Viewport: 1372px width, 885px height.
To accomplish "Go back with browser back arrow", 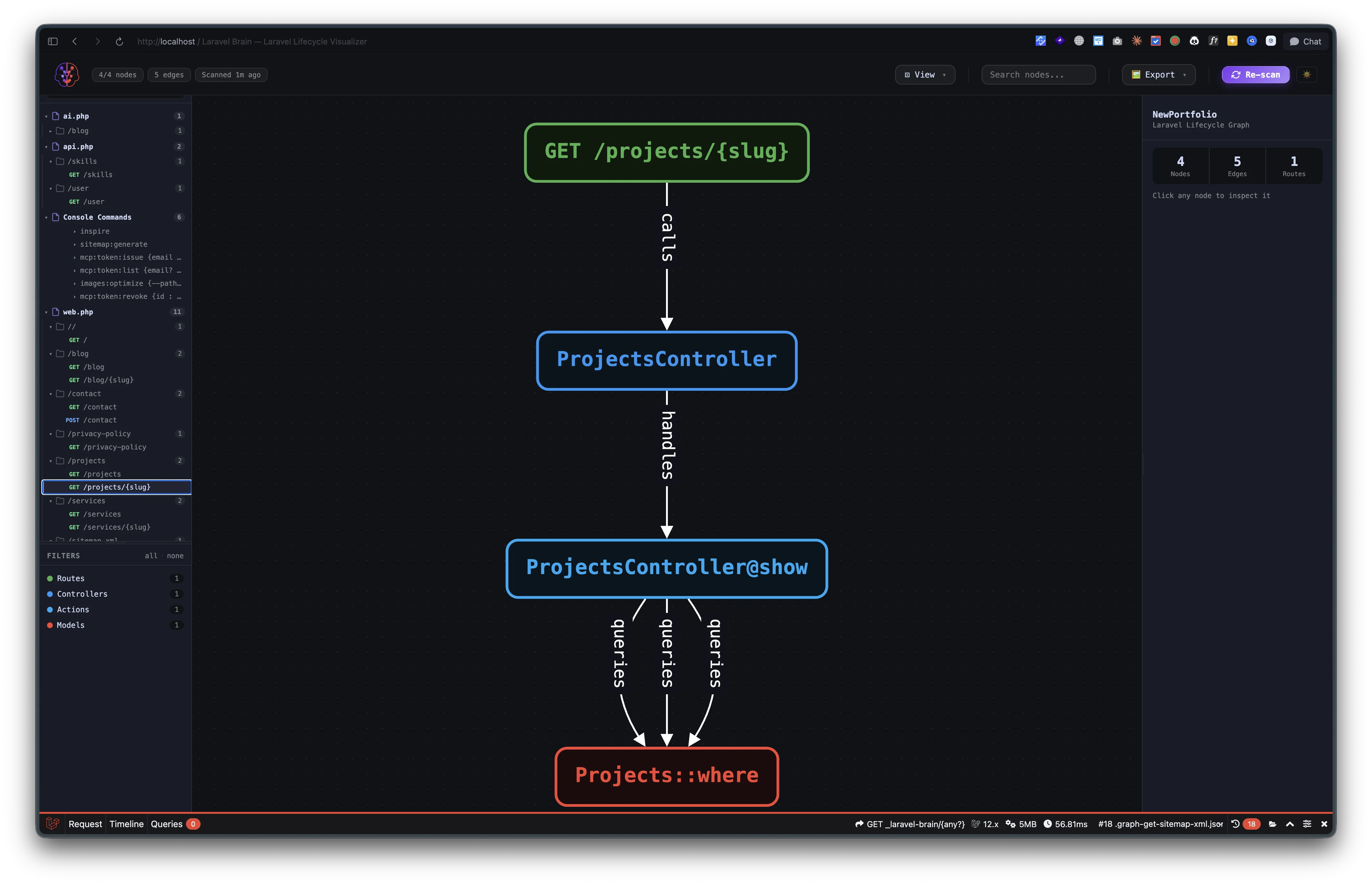I will click(75, 41).
